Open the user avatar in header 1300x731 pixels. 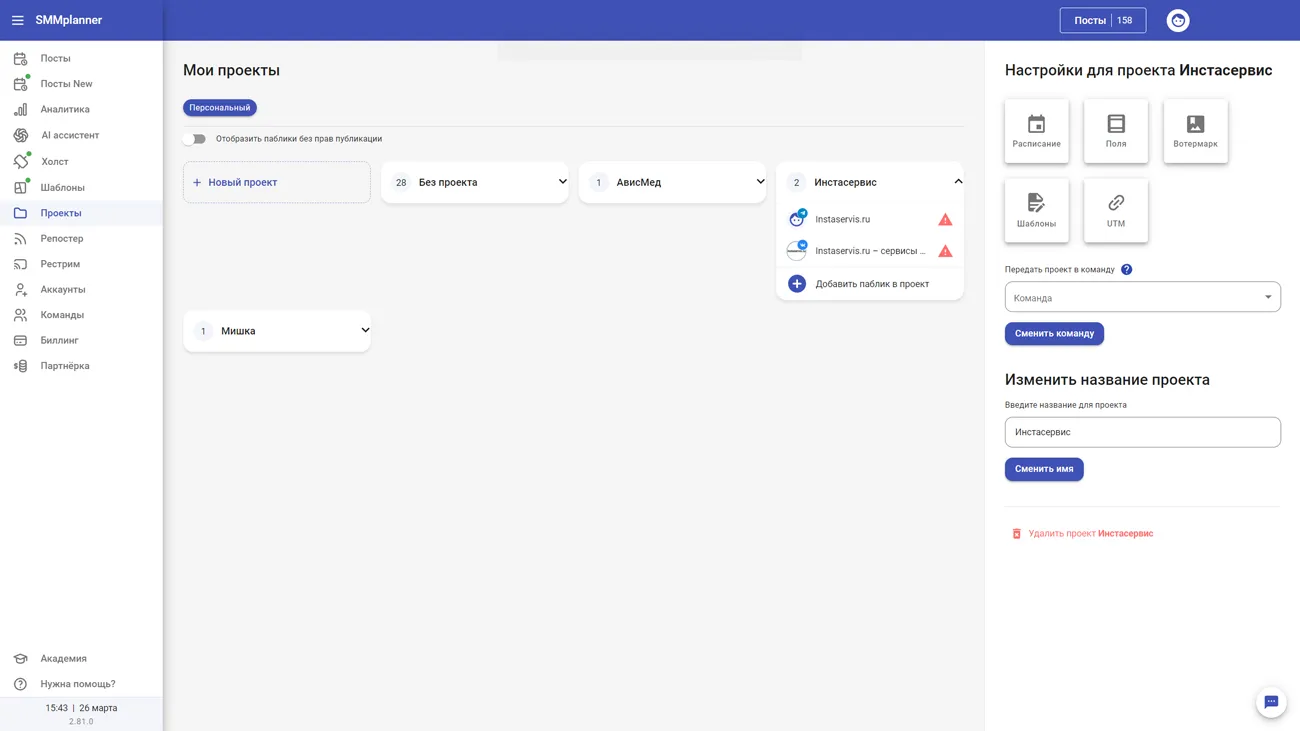point(1177,20)
